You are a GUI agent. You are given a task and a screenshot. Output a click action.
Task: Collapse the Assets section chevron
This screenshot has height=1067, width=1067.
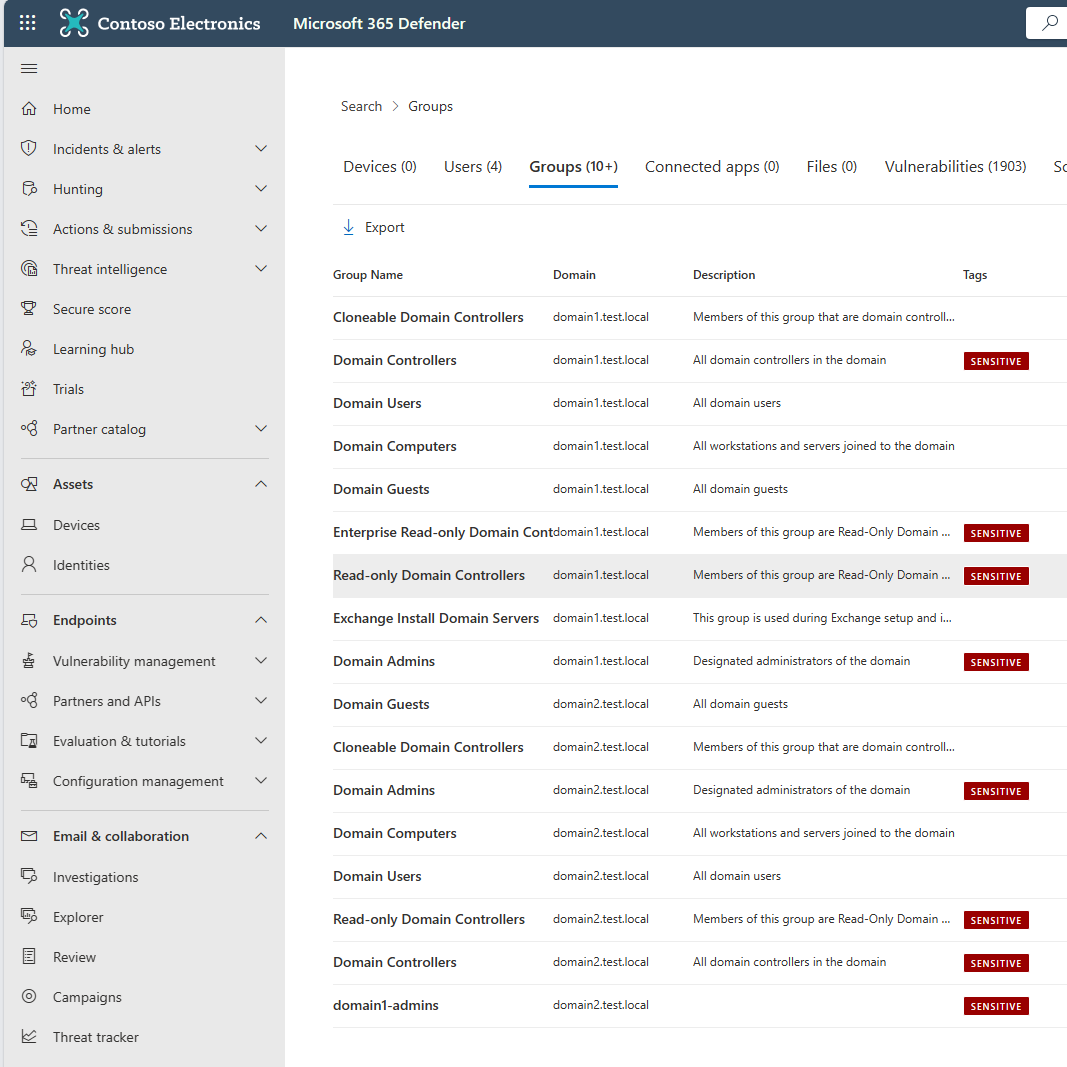coord(261,484)
